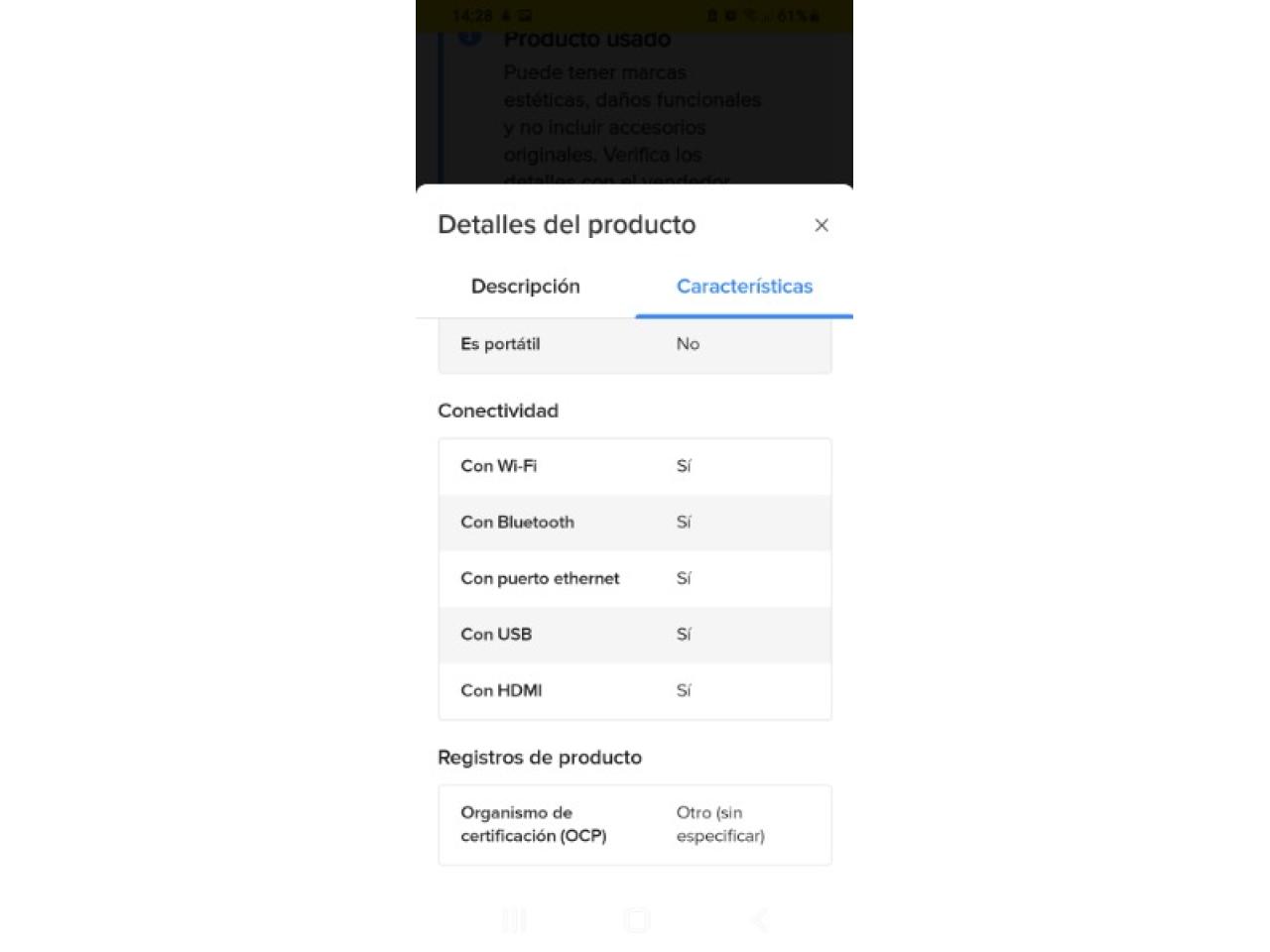Open recent apps navigation icon
This screenshot has height=952, width=1270.
514,920
